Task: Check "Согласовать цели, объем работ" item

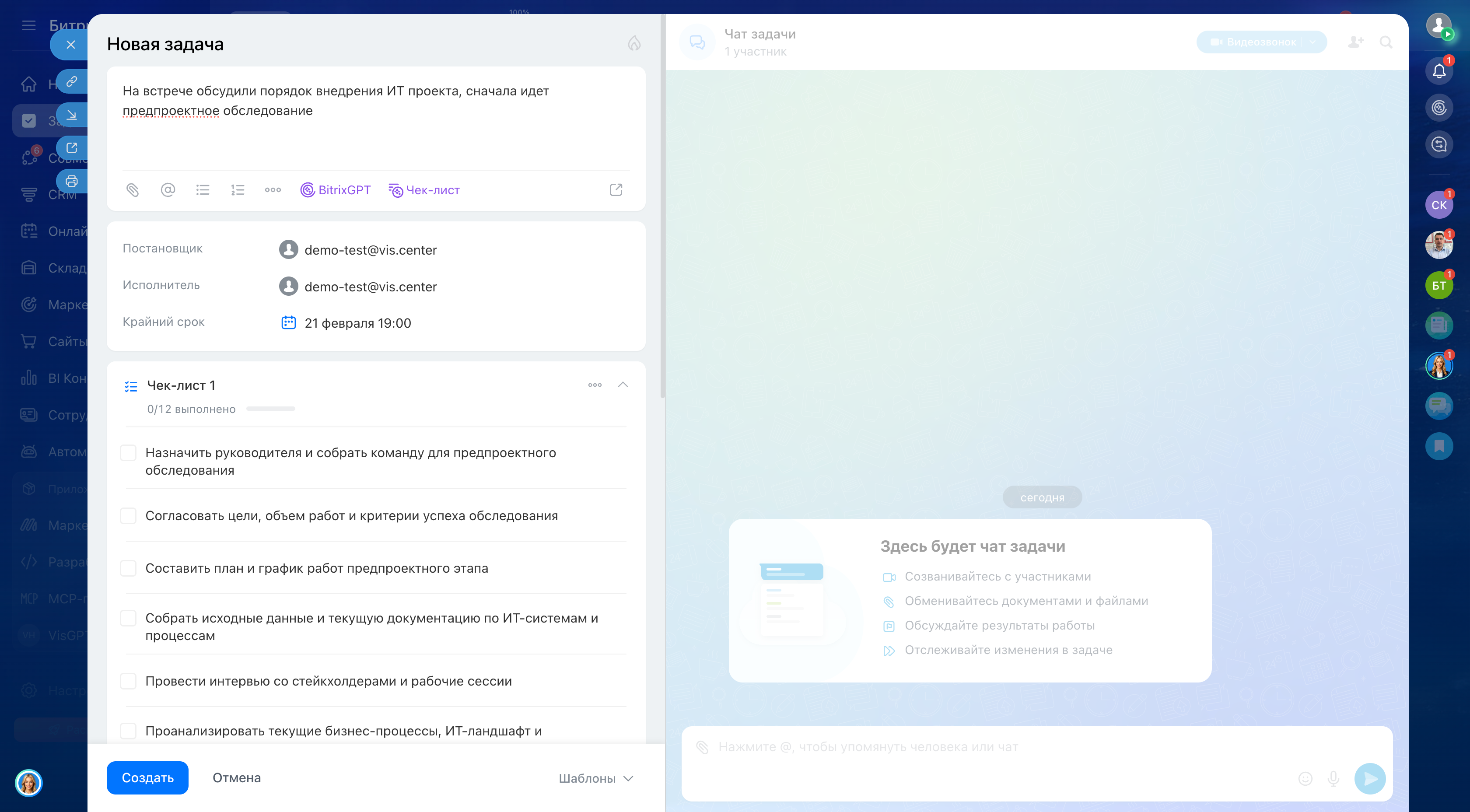Action: [128, 516]
